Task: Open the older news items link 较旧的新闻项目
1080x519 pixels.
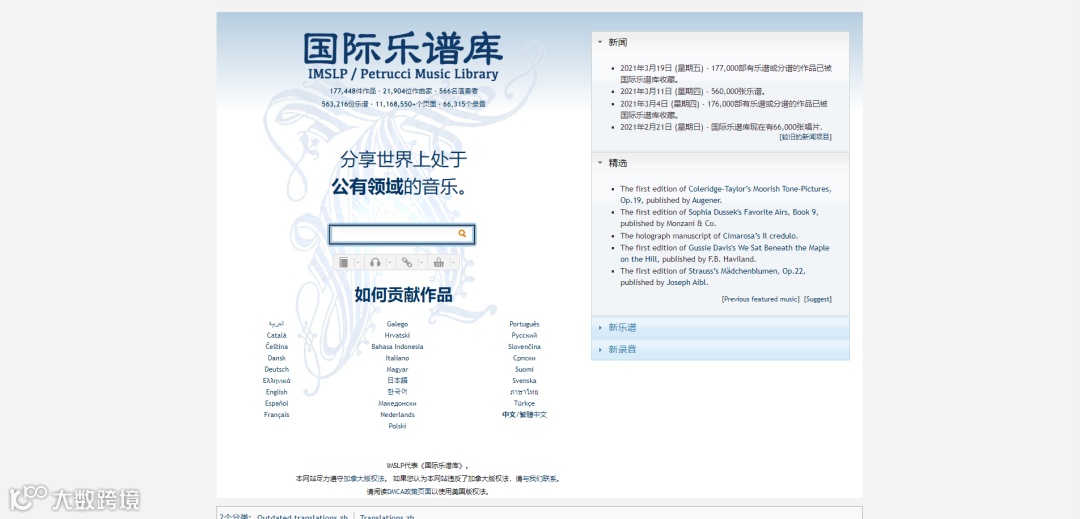Action: pyautogui.click(x=806, y=137)
